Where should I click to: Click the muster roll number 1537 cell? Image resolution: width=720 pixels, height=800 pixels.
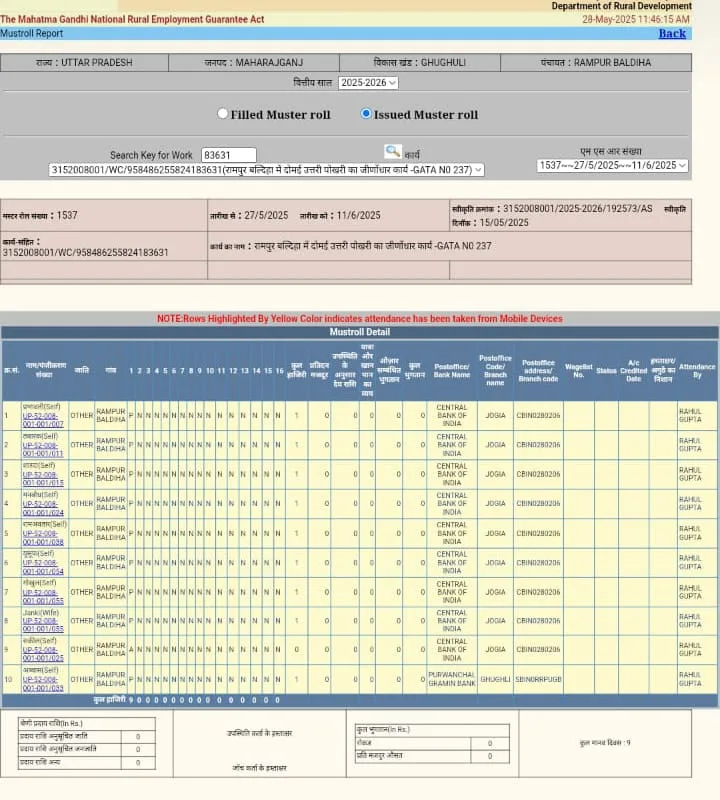(x=104, y=215)
